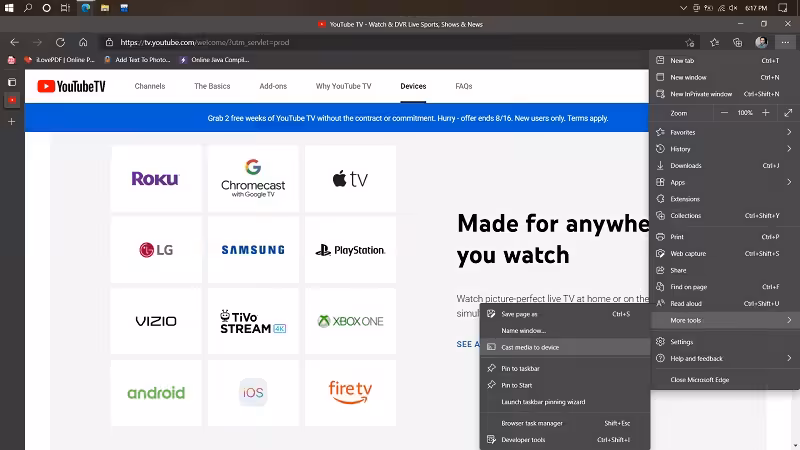Image resolution: width=800 pixels, height=450 pixels.
Task: Click the site lock icon in address bar
Action: pyautogui.click(x=109, y=42)
